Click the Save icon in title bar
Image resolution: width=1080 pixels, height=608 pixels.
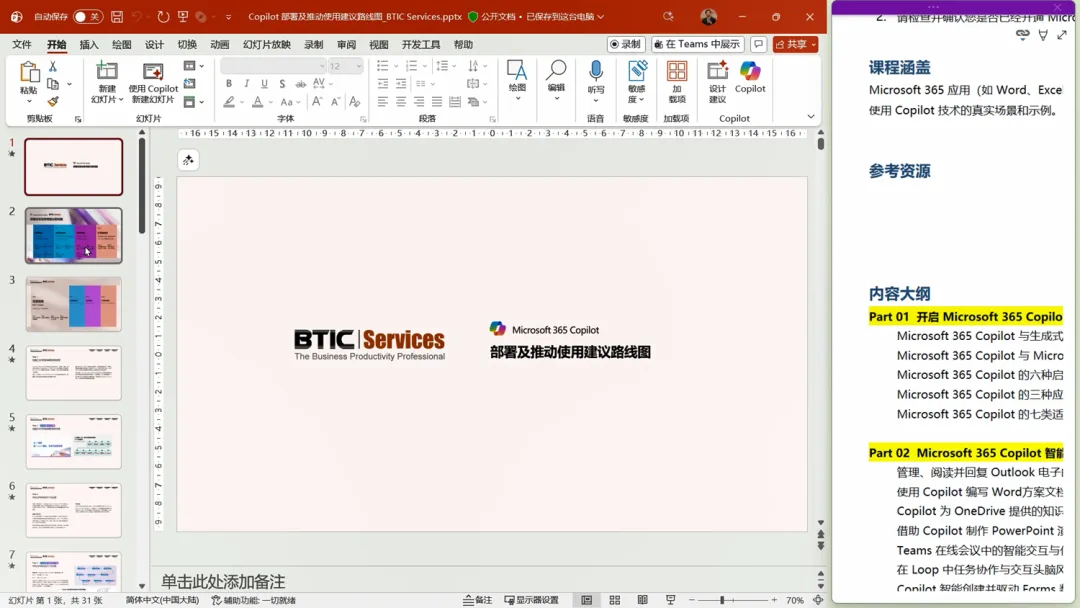(x=117, y=17)
